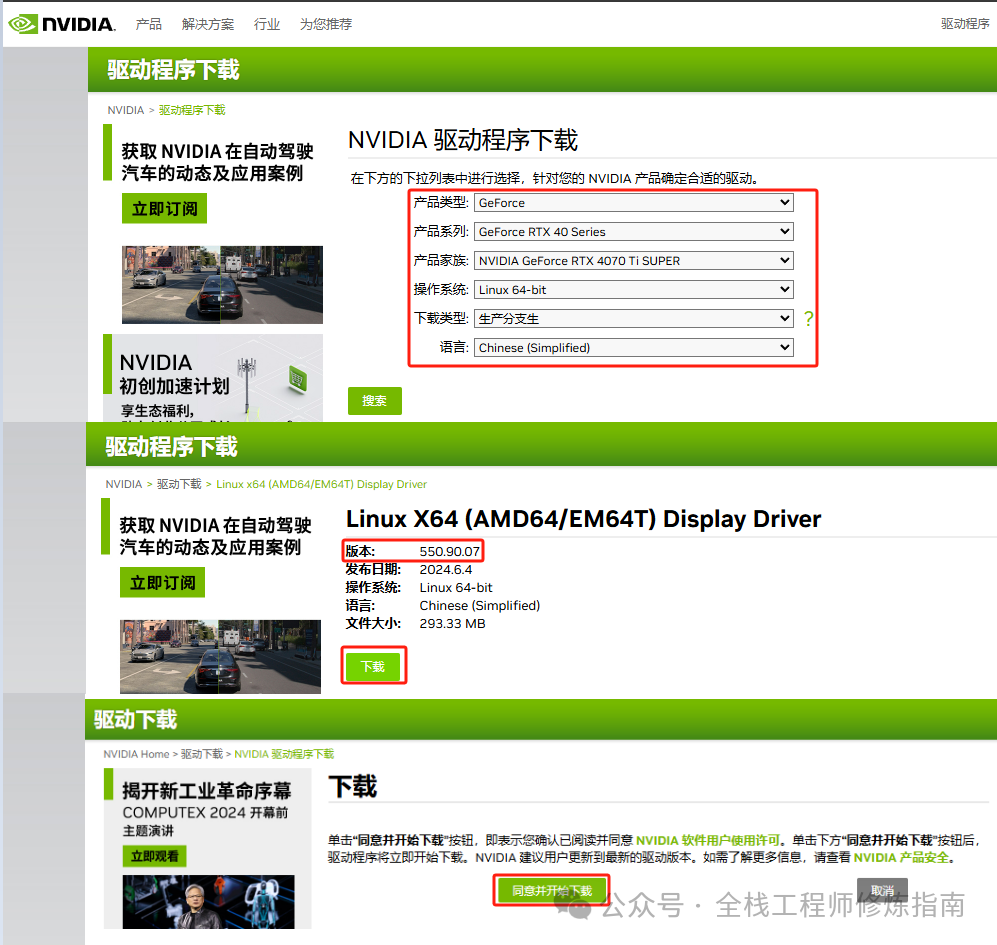Click the 揭开新工业革命序幕 headline

tap(207, 790)
